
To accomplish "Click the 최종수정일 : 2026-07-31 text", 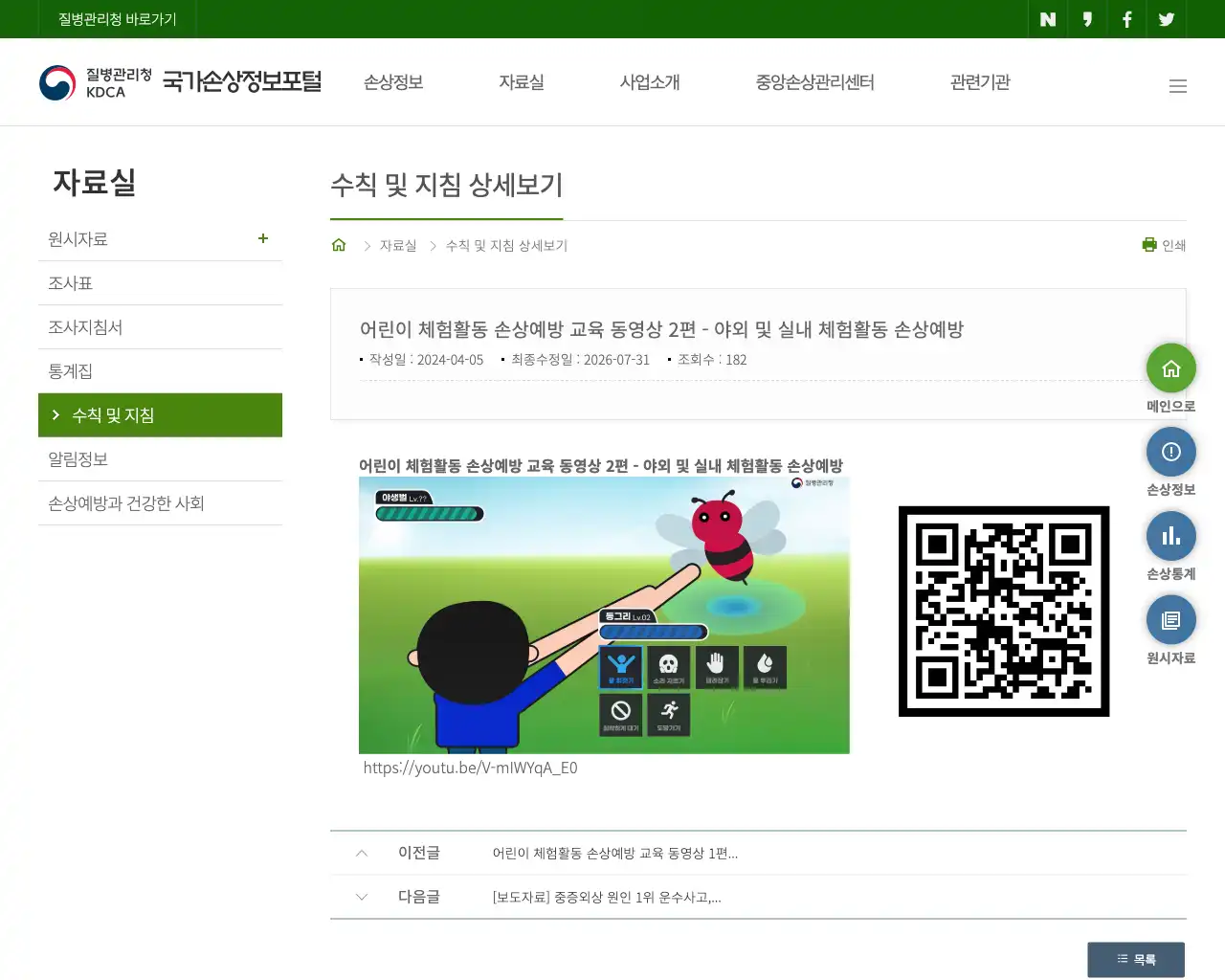I will (x=580, y=360).
